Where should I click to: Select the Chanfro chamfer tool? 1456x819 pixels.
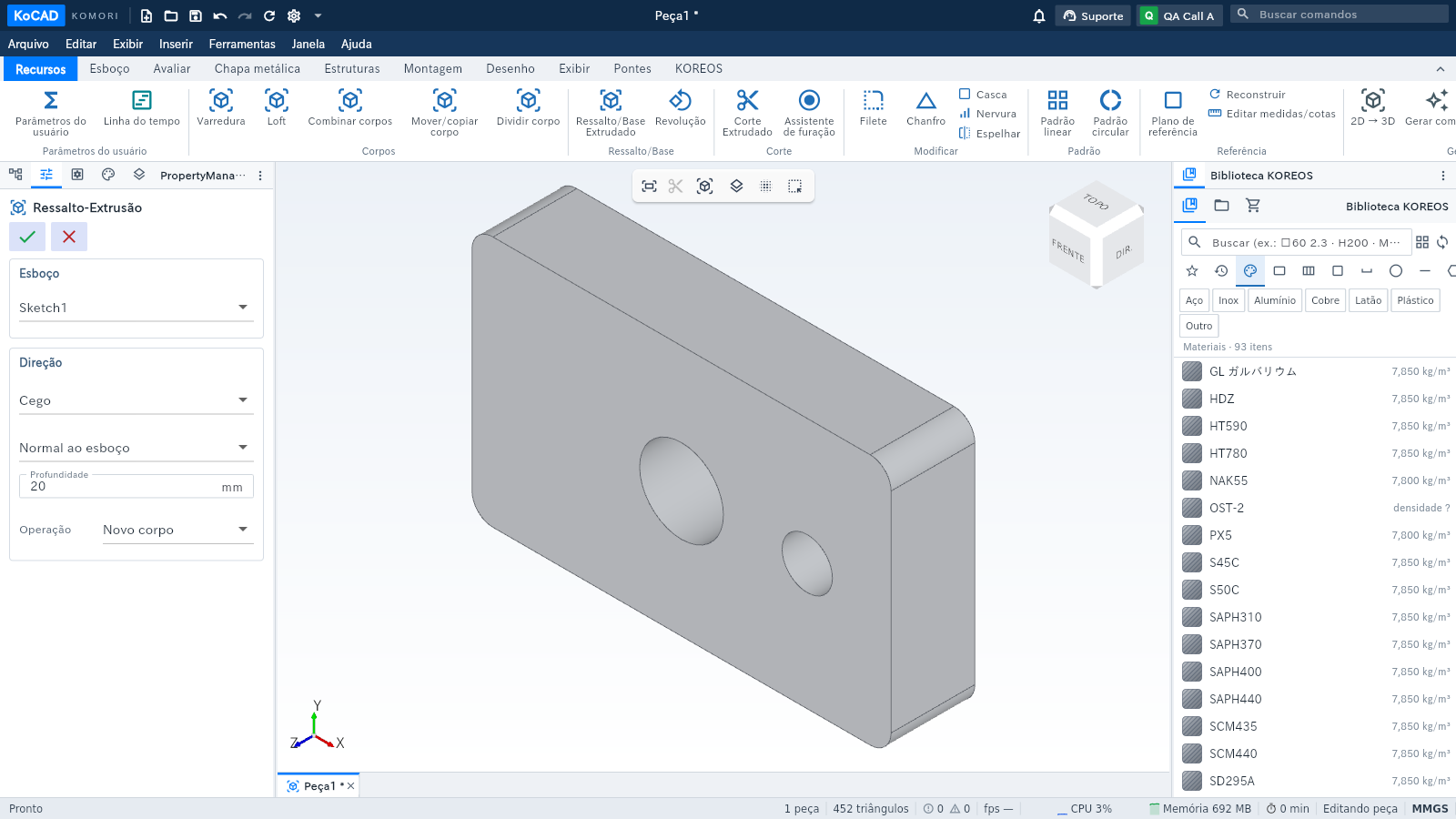(925, 108)
